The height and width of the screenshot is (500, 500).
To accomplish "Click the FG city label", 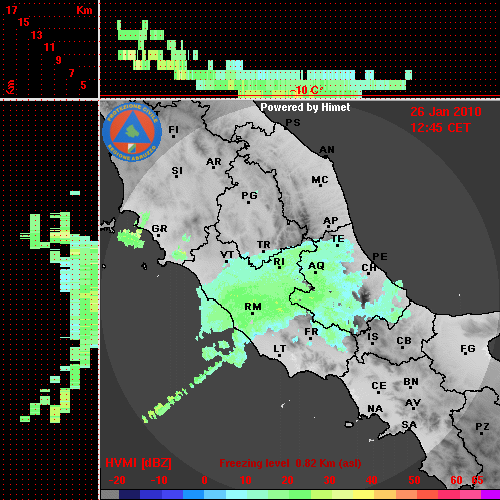I will tap(468, 349).
